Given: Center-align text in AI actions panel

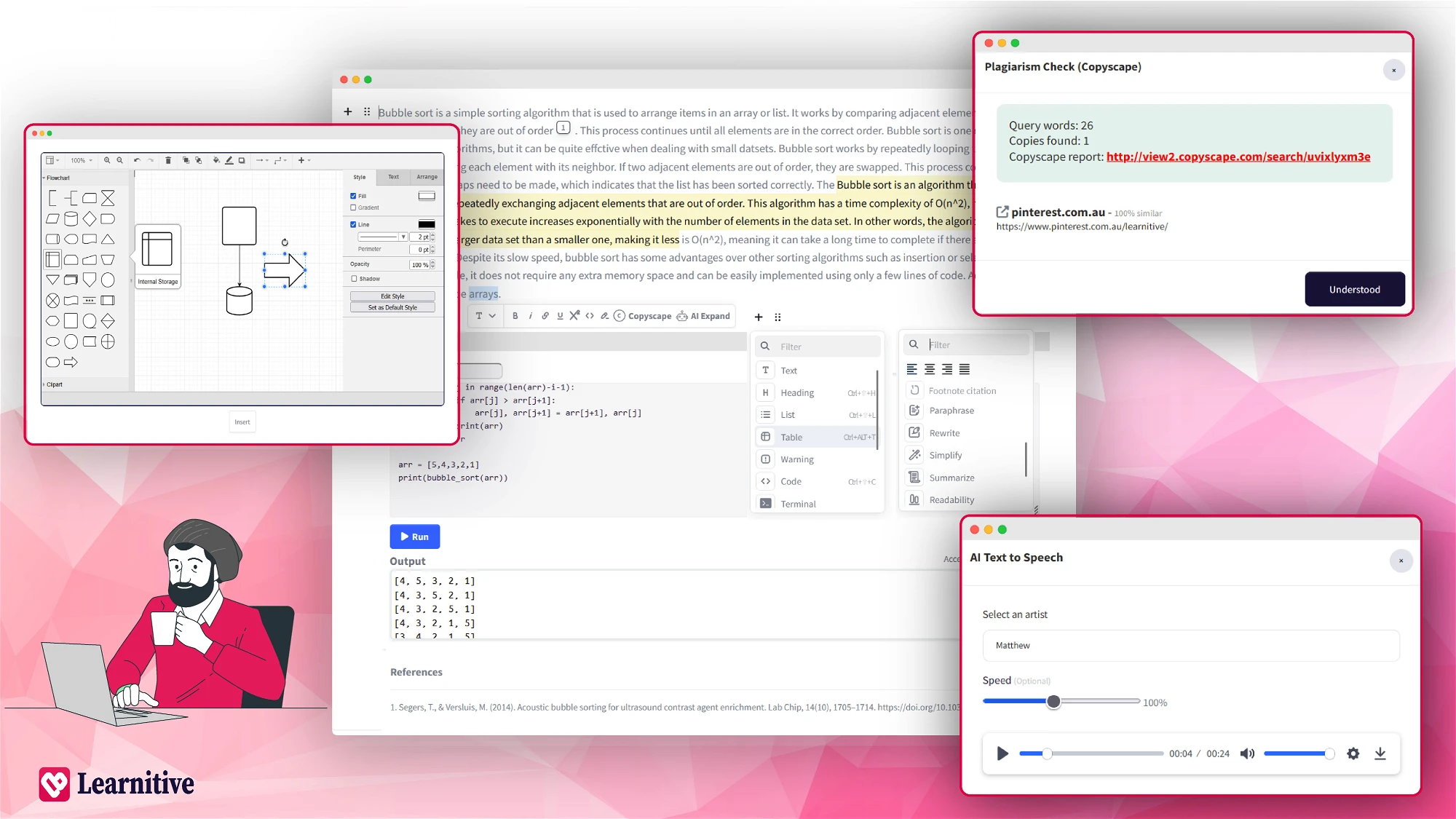Looking at the screenshot, I should [x=930, y=369].
